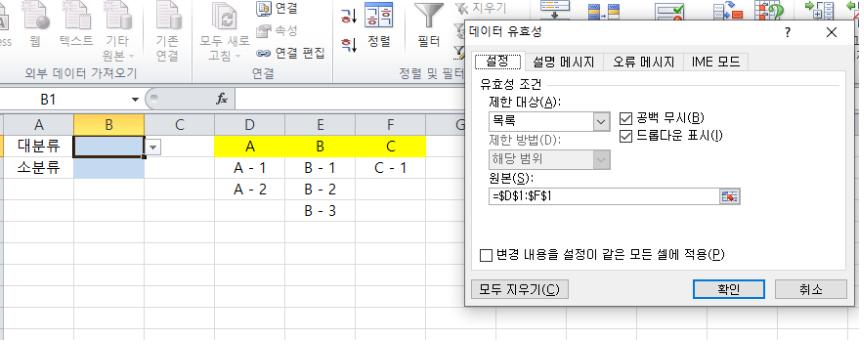The image size is (864, 361).
Task: Switch to the IME 모드 tab
Action: pyautogui.click(x=715, y=62)
